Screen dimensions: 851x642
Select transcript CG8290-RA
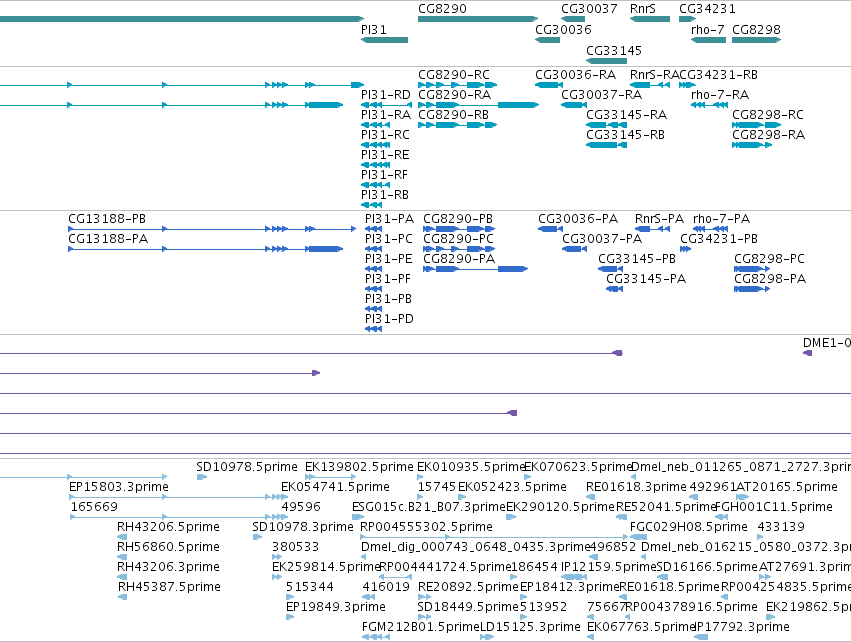point(478,105)
